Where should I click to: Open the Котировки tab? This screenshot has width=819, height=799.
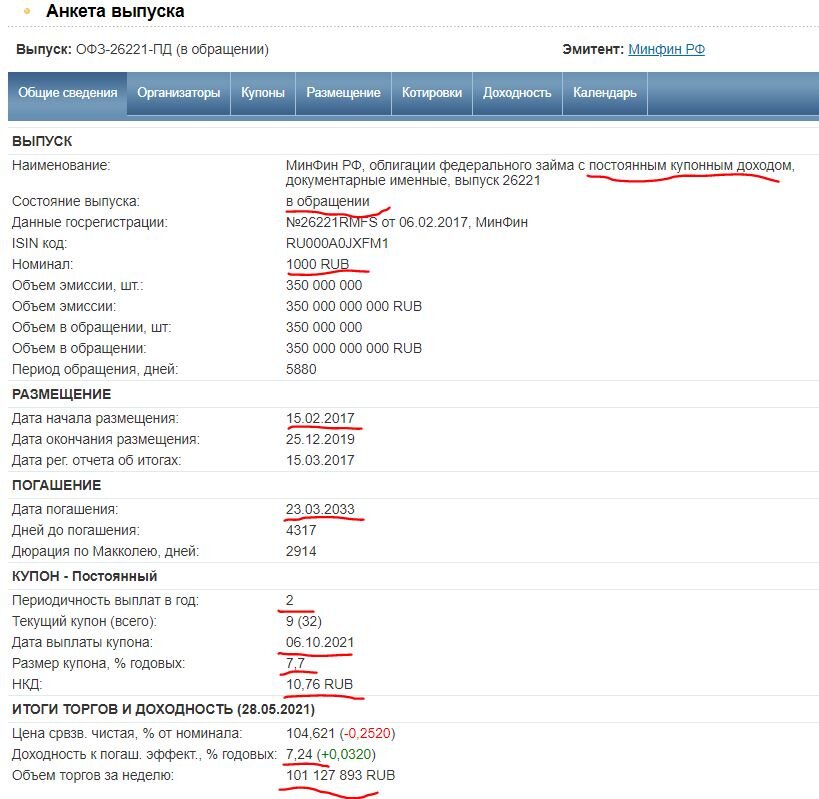[431, 91]
